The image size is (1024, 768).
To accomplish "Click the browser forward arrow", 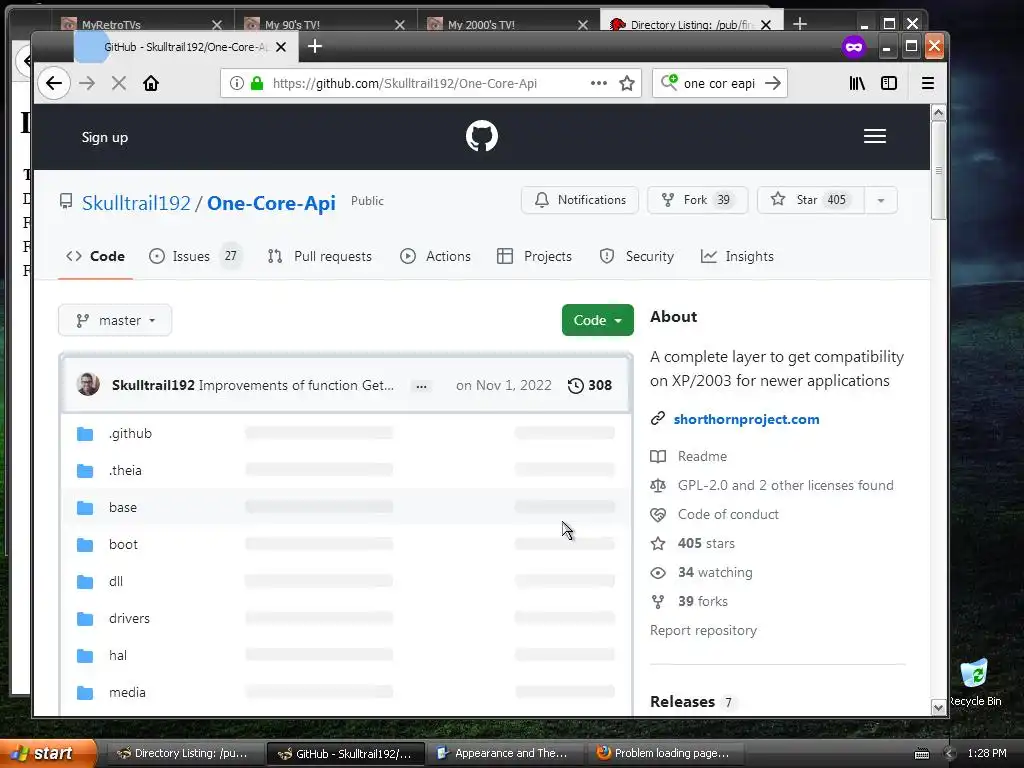I will pos(87,84).
